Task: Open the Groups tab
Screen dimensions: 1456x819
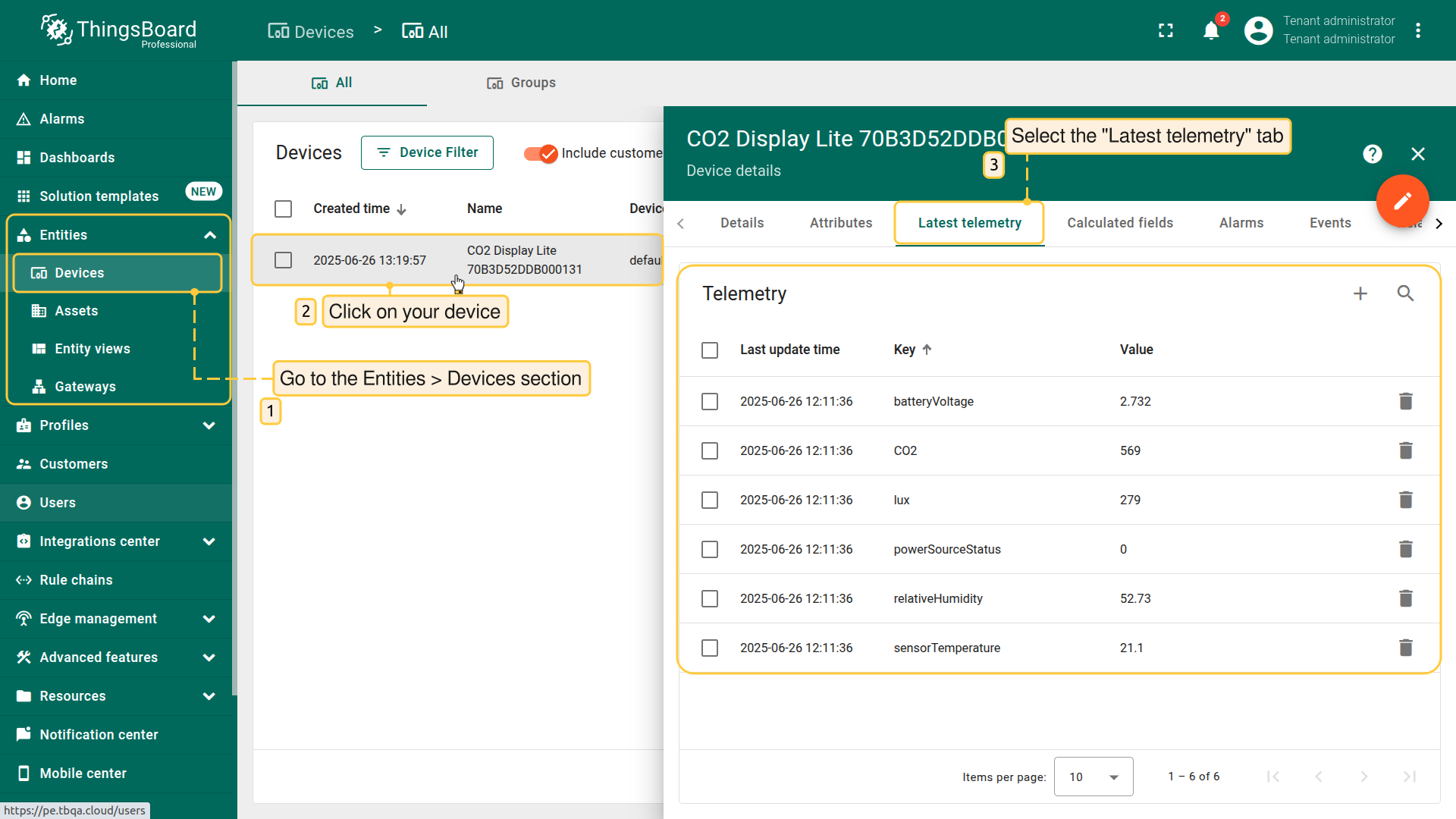Action: pyautogui.click(x=521, y=83)
